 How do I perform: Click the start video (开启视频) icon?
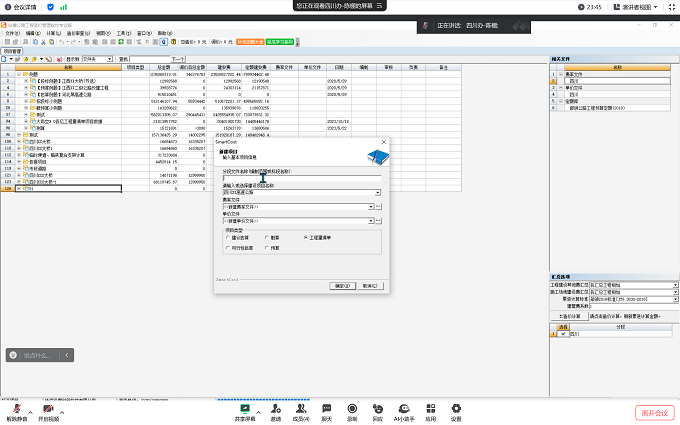pos(48,409)
